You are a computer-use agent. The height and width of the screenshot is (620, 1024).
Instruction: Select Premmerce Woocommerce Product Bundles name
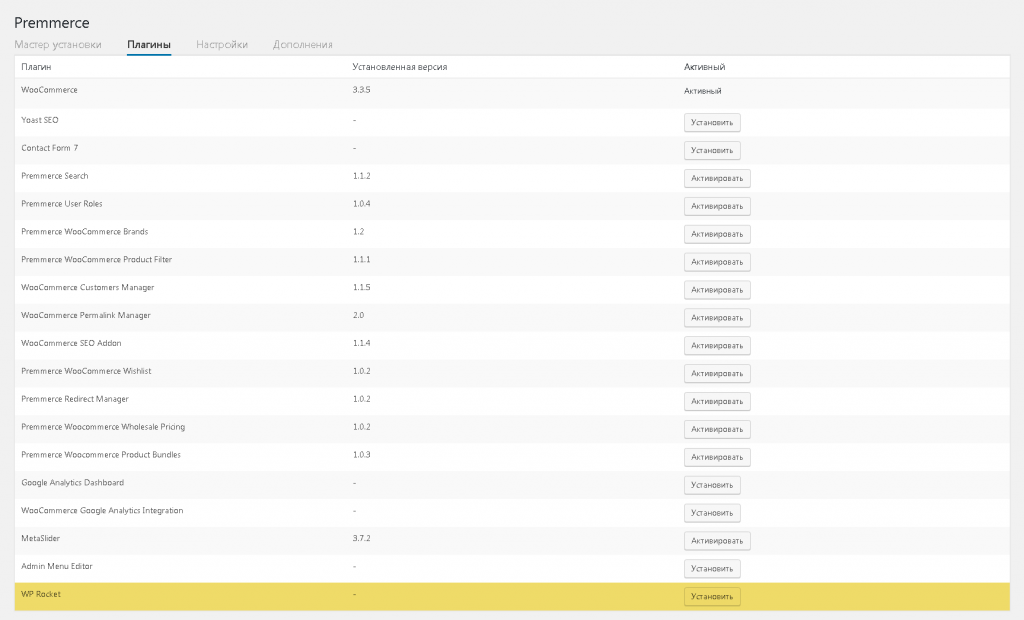tap(101, 455)
